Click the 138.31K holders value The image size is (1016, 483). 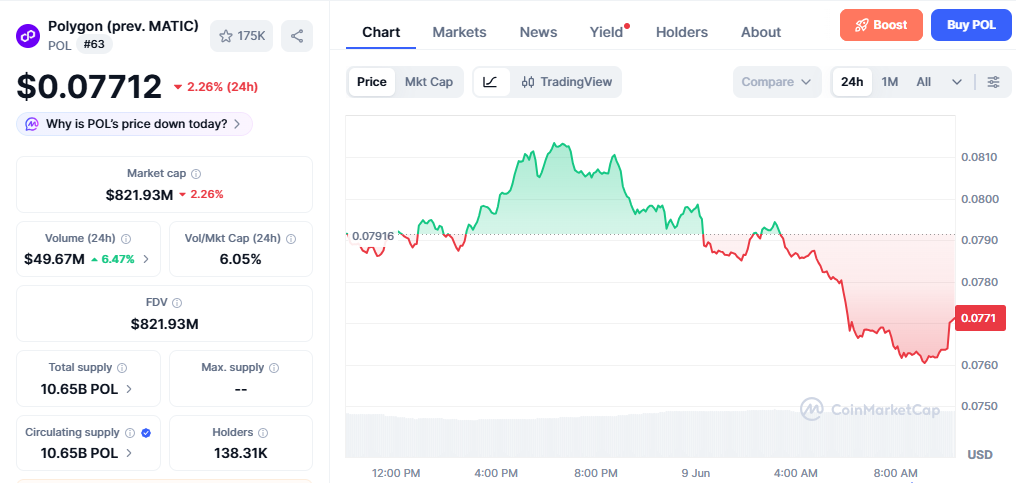pyautogui.click(x=240, y=453)
